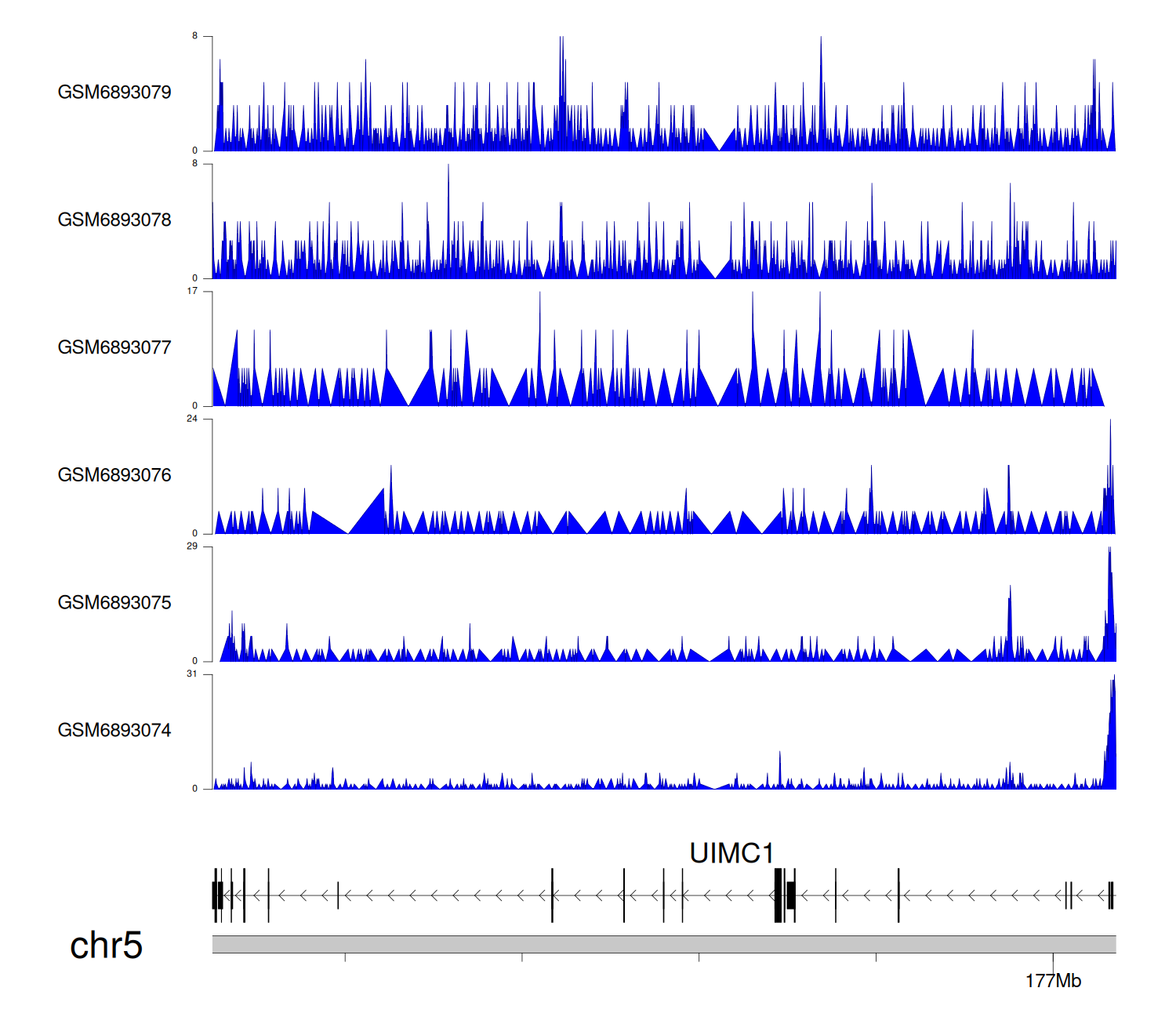Click the tick mark above 177Mb
The width and height of the screenshot is (1176, 1035).
tap(1053, 958)
